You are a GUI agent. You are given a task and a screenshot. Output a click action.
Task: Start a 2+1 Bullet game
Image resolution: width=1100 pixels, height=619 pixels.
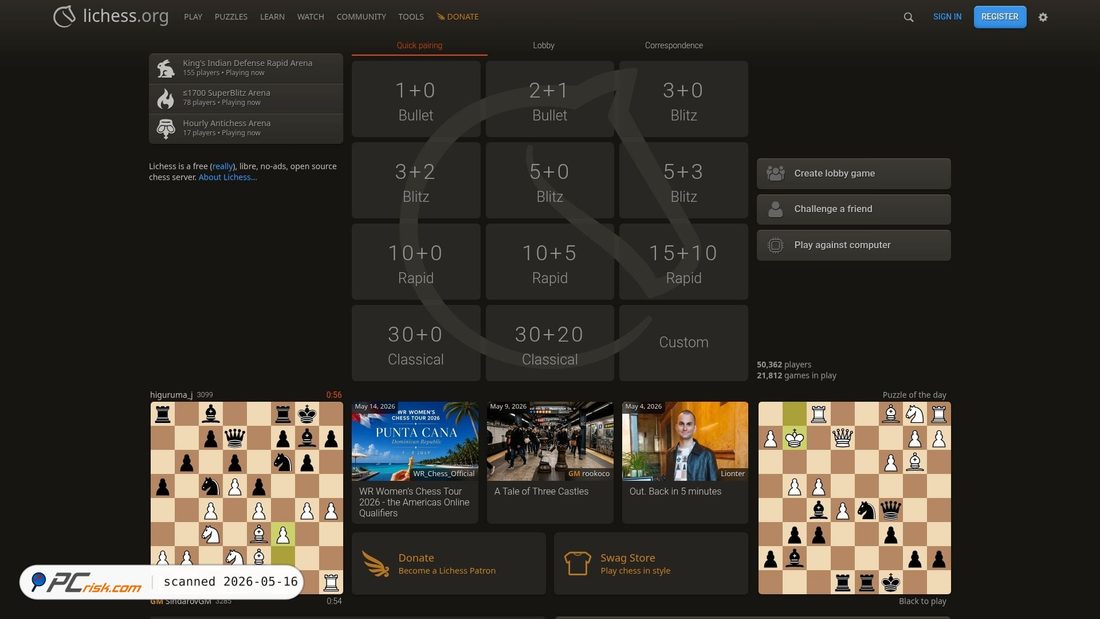[x=550, y=100]
